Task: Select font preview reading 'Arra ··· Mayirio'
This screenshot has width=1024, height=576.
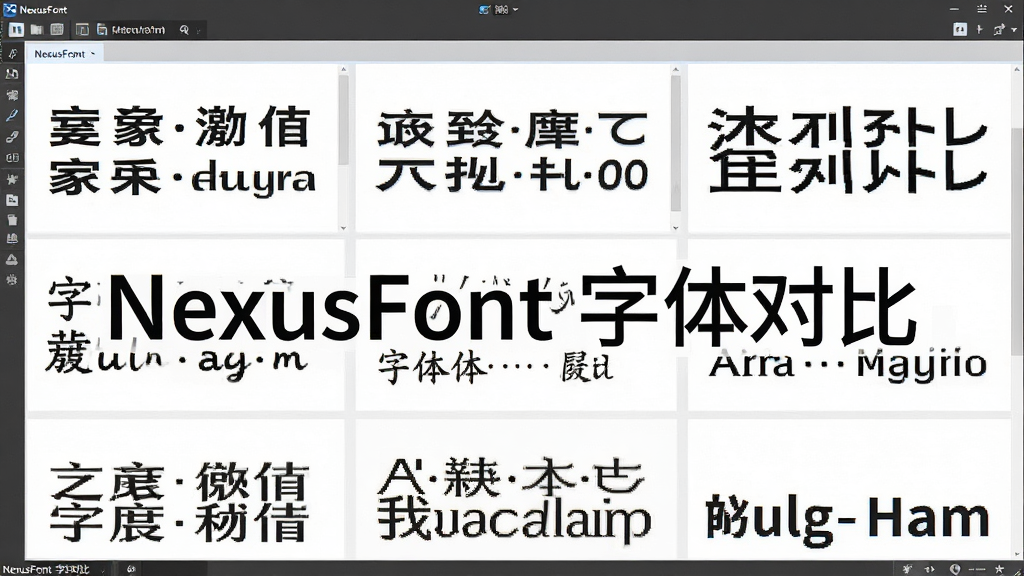Action: pos(849,325)
